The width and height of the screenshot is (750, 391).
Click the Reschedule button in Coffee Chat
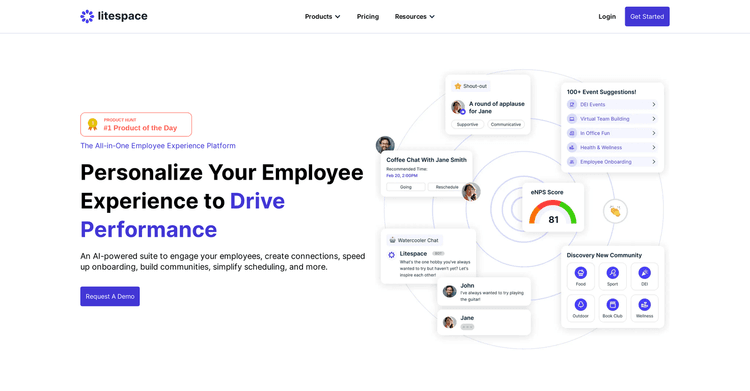[x=447, y=187]
